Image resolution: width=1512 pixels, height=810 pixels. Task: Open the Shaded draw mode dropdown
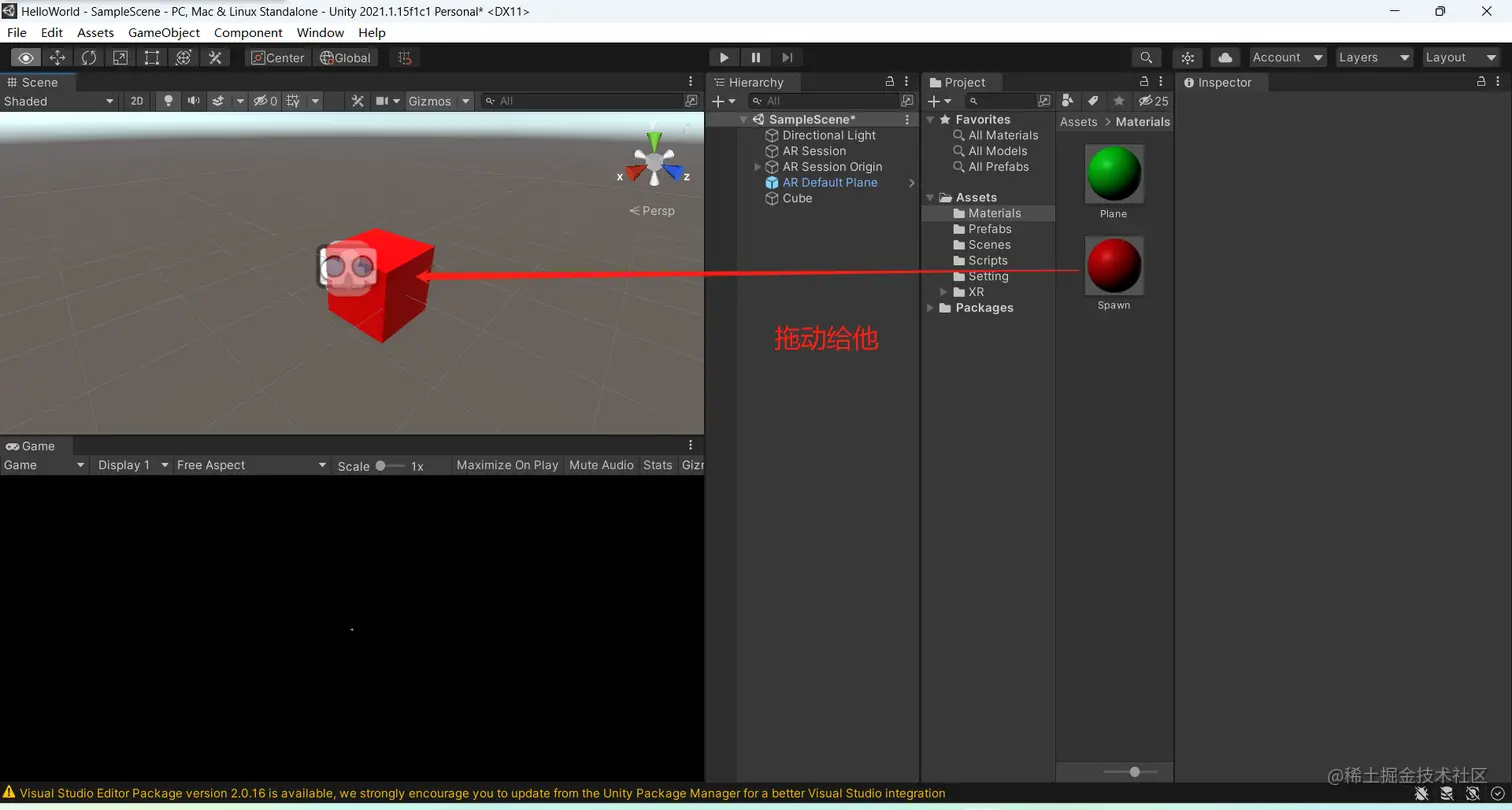coord(59,101)
